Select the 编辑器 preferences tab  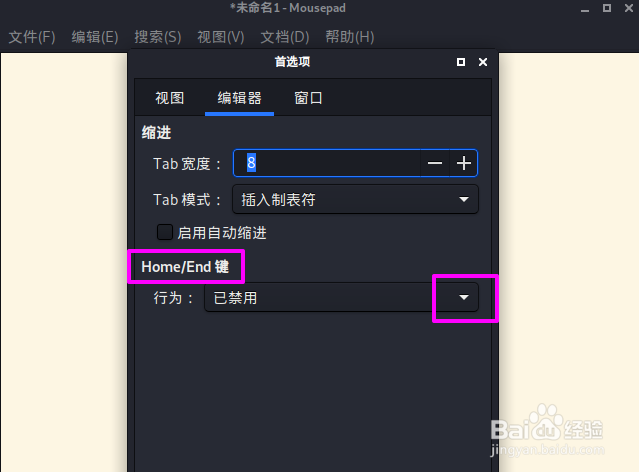[x=239, y=98]
